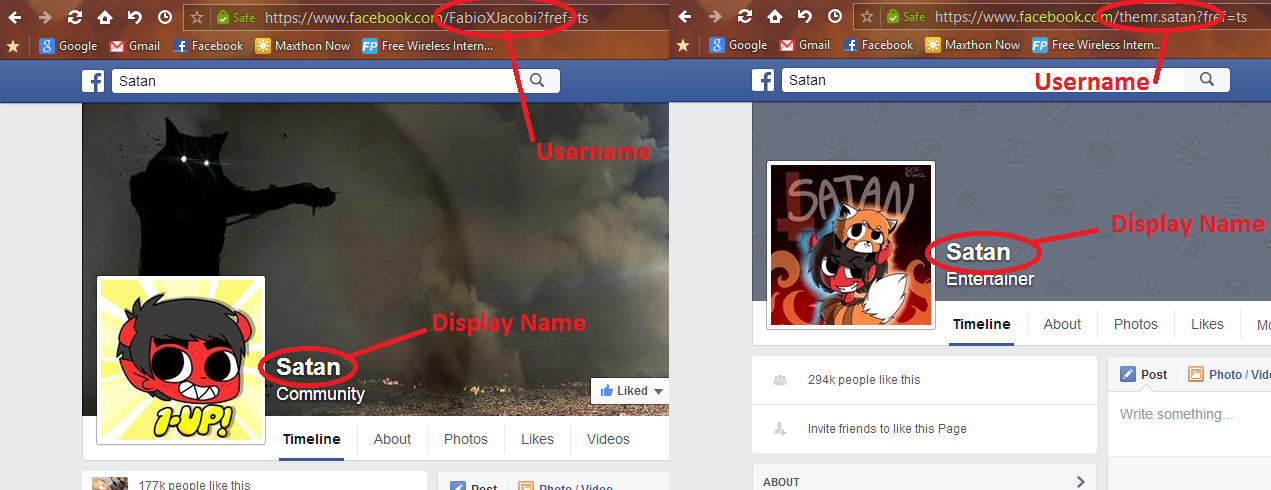The width and height of the screenshot is (1271, 490).
Task: Go forward in the right browser window
Action: click(x=714, y=17)
